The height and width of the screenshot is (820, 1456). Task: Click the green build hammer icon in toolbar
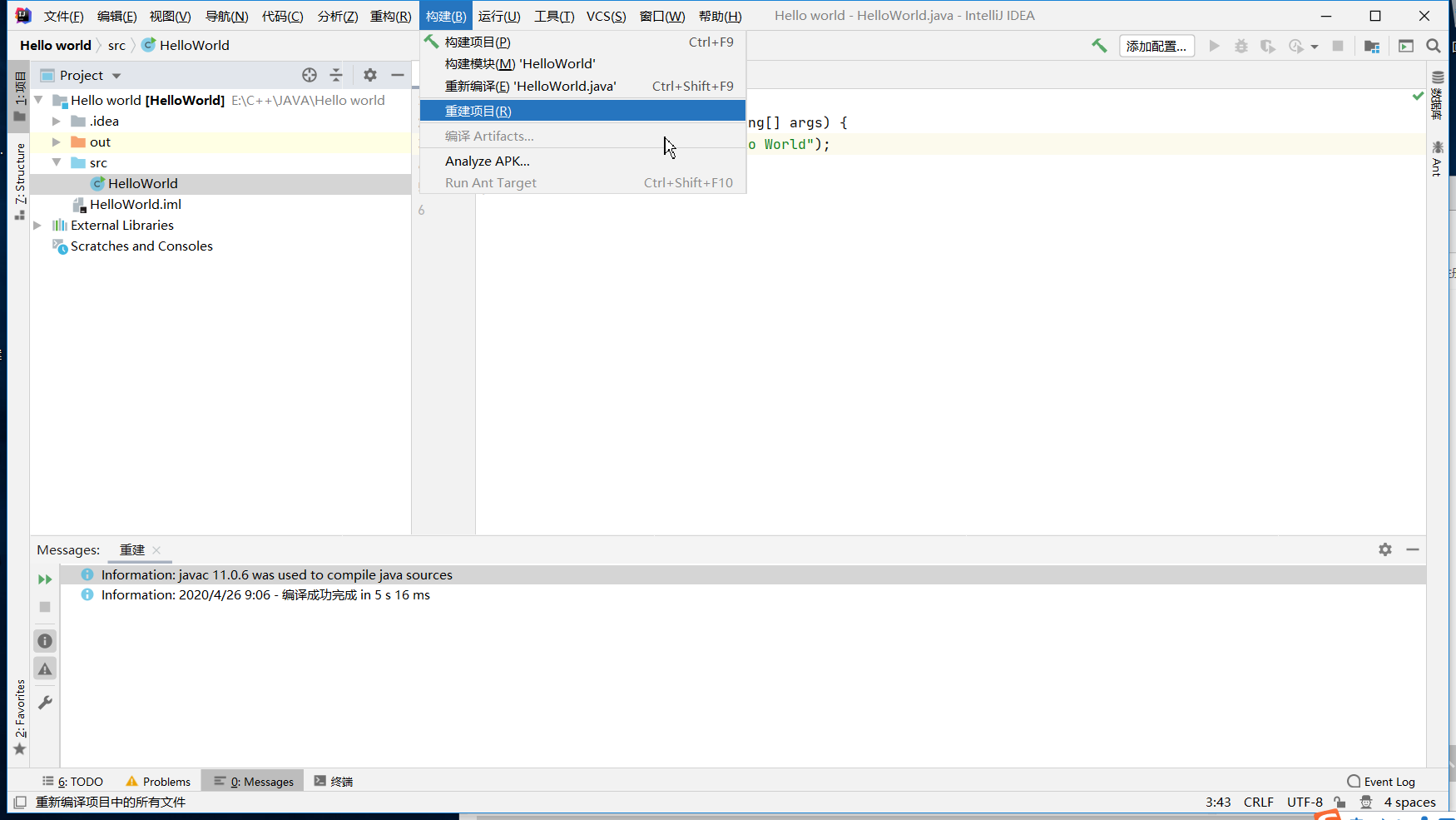click(1099, 46)
